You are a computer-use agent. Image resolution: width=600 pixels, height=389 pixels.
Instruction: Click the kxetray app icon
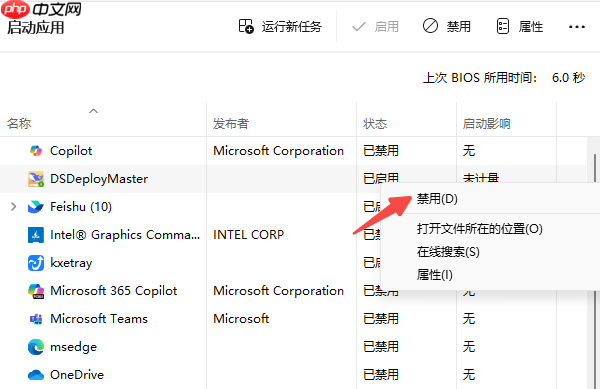36,263
